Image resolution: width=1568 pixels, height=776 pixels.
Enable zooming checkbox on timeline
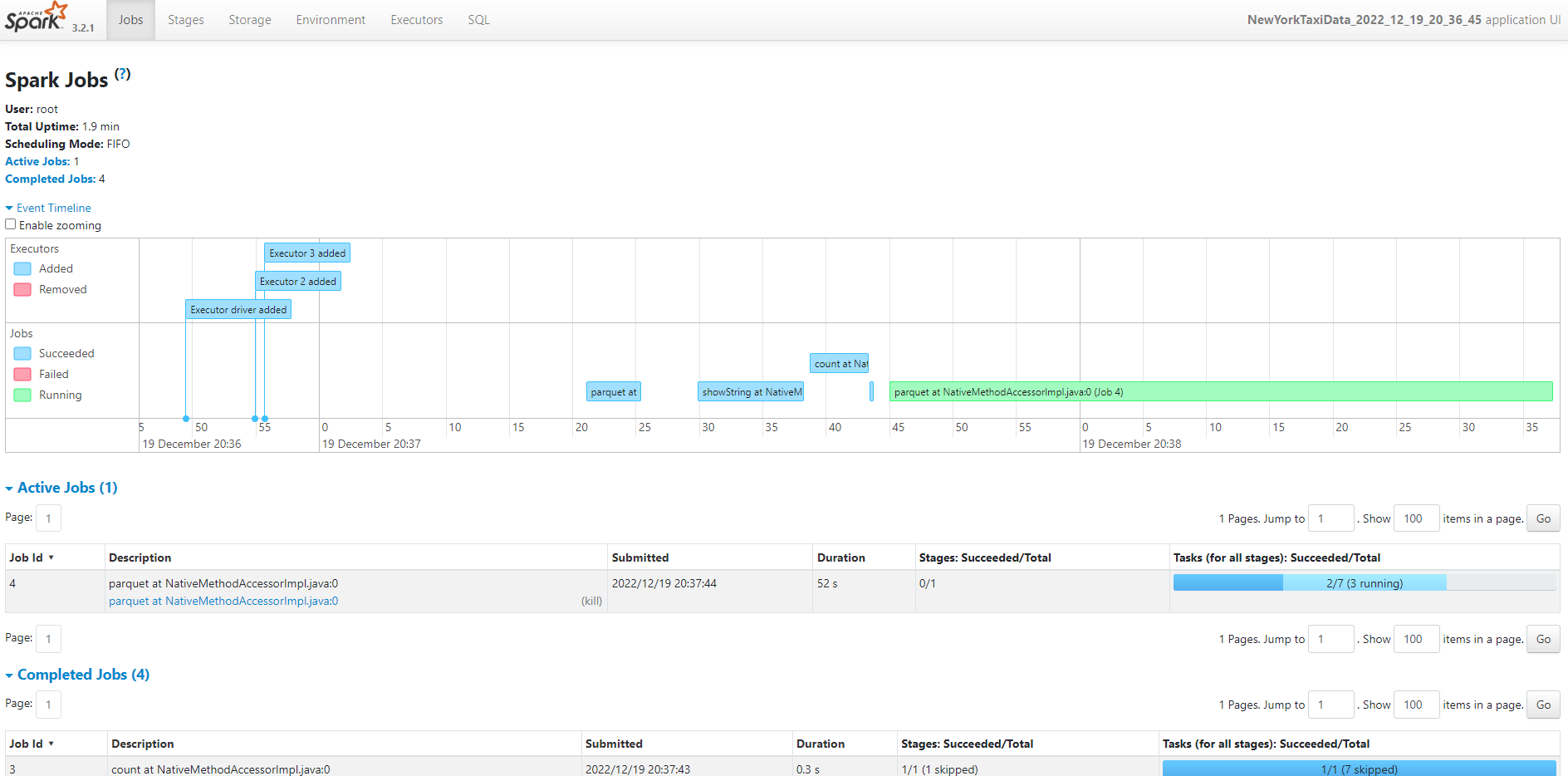click(11, 224)
